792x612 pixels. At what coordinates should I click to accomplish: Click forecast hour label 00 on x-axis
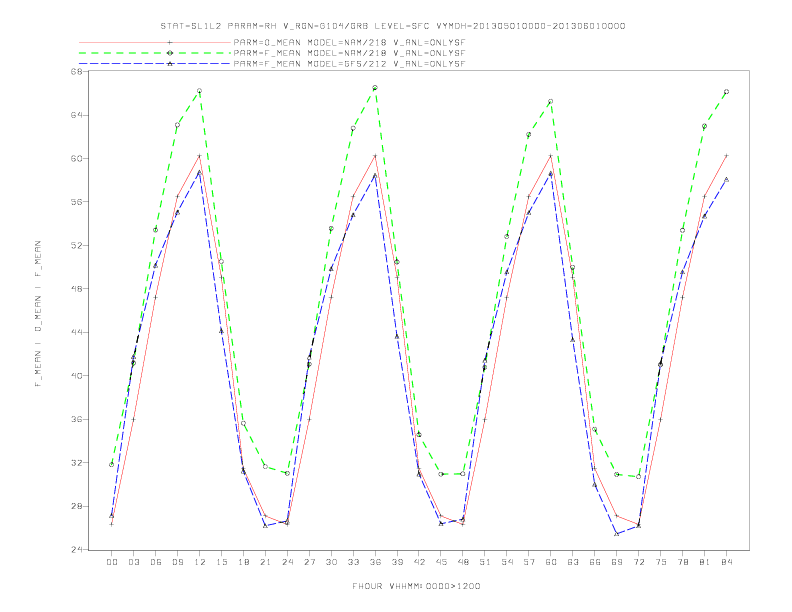click(112, 562)
